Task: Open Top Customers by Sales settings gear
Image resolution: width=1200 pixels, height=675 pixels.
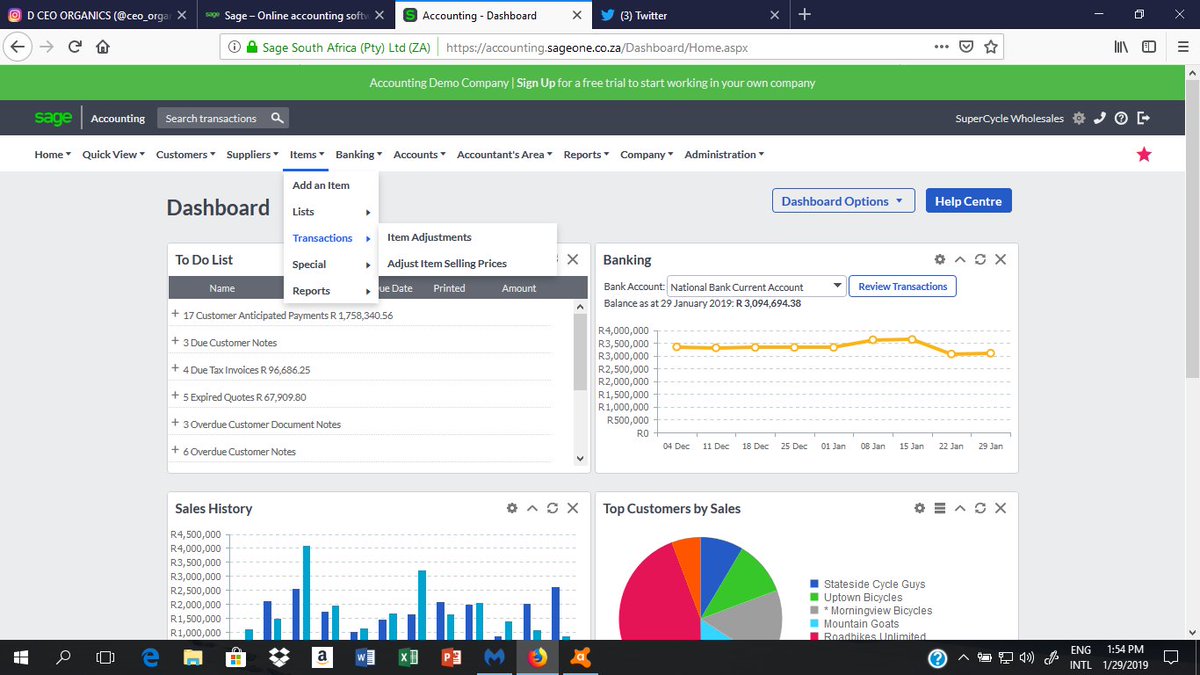Action: coord(920,508)
